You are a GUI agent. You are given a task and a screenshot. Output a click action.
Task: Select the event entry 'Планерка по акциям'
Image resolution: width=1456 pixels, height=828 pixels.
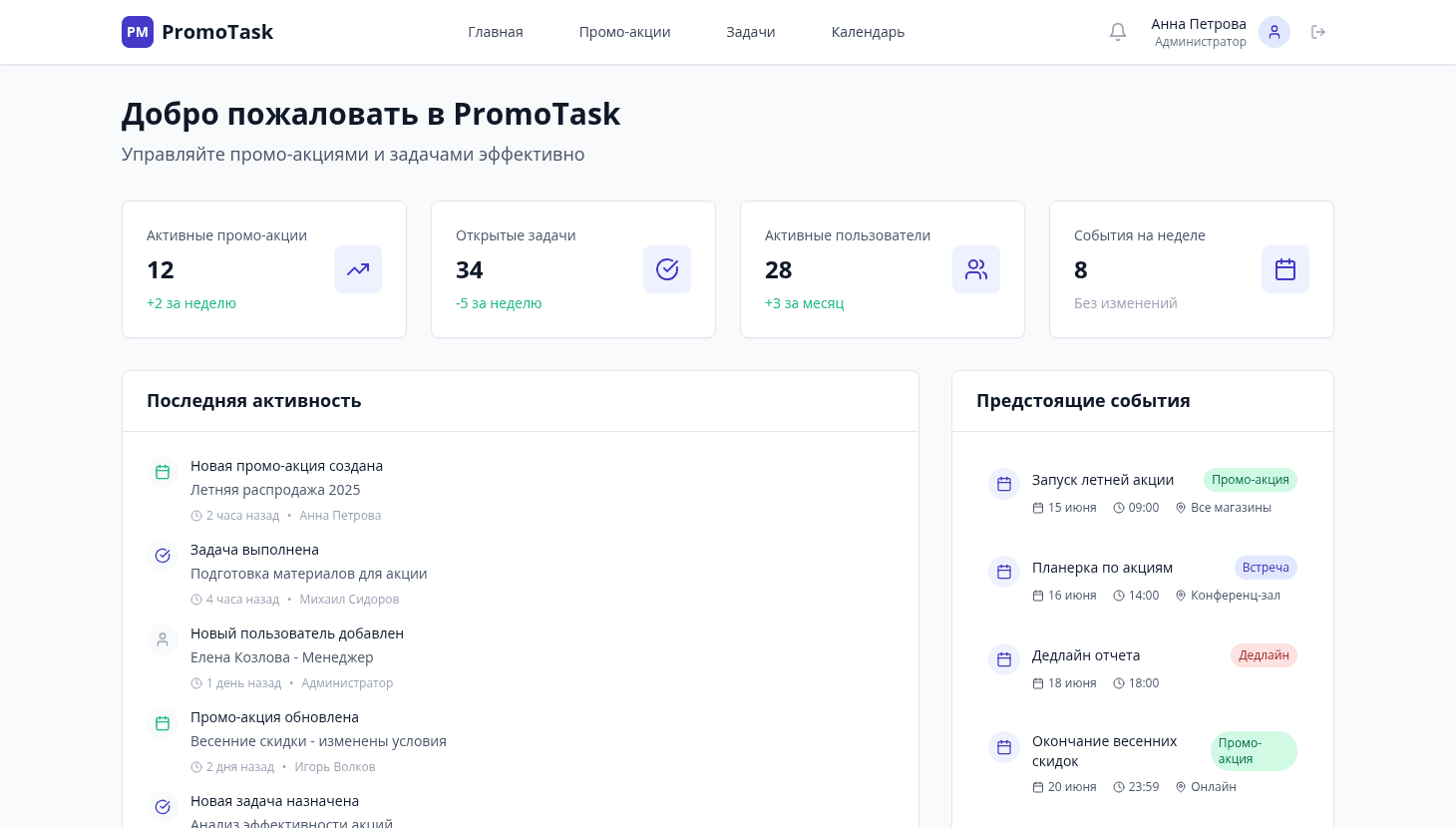tap(1102, 568)
